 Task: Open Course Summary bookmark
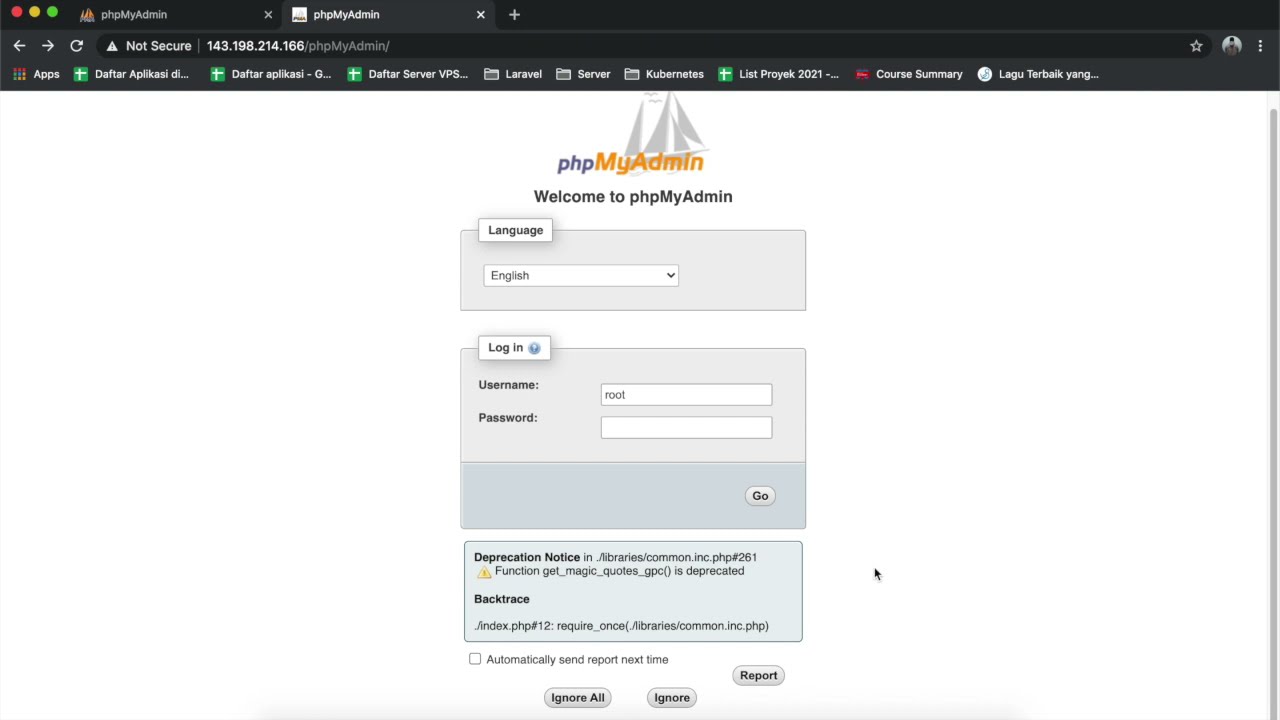[908, 74]
